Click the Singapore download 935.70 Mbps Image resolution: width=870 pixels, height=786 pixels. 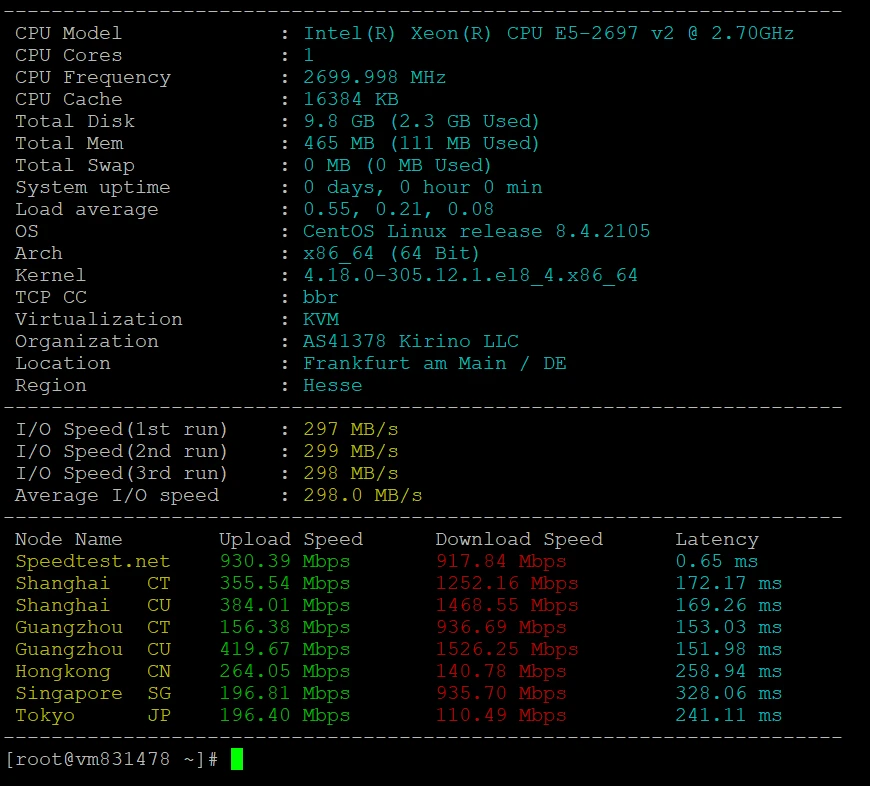tap(501, 693)
